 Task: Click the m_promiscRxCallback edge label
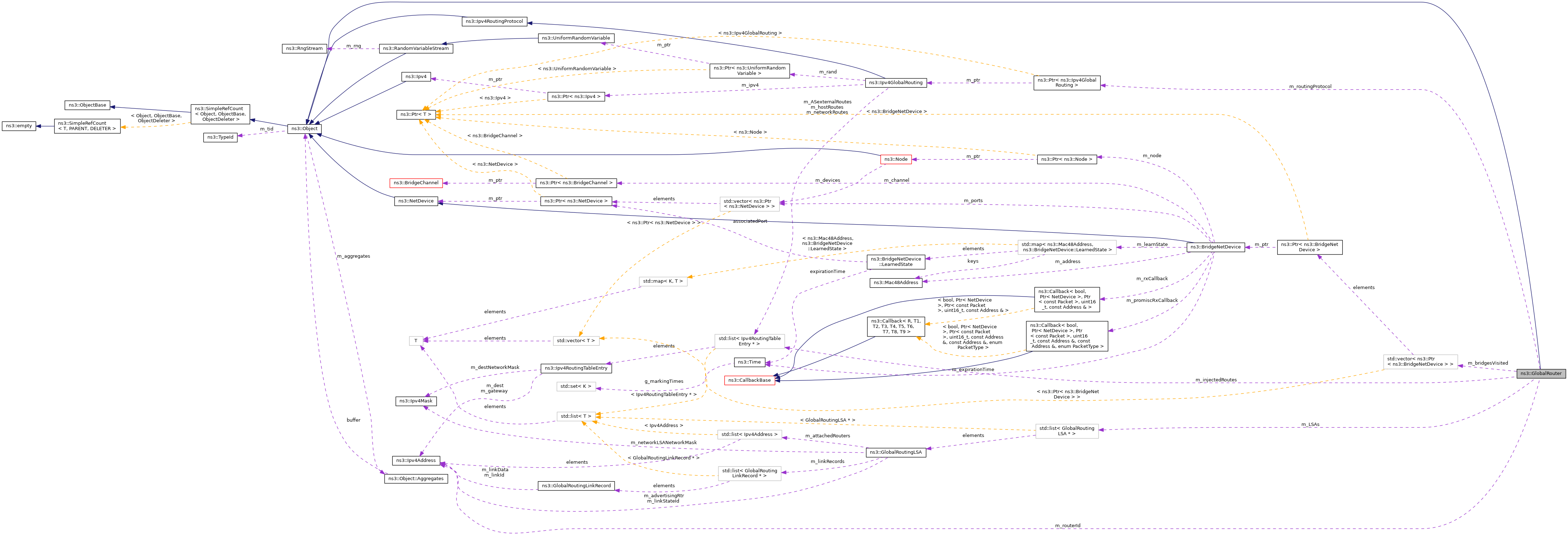[1152, 300]
